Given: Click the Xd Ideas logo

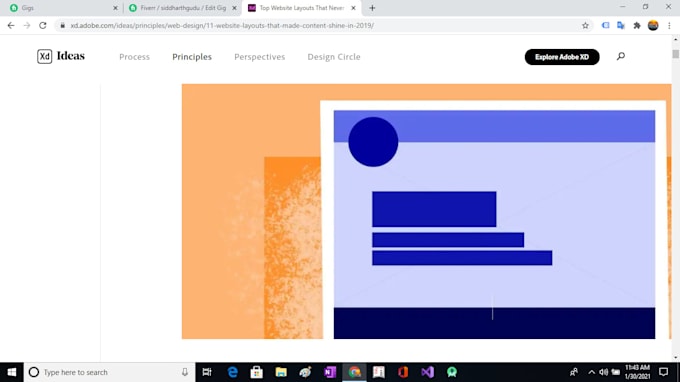Looking at the screenshot, I should point(61,56).
